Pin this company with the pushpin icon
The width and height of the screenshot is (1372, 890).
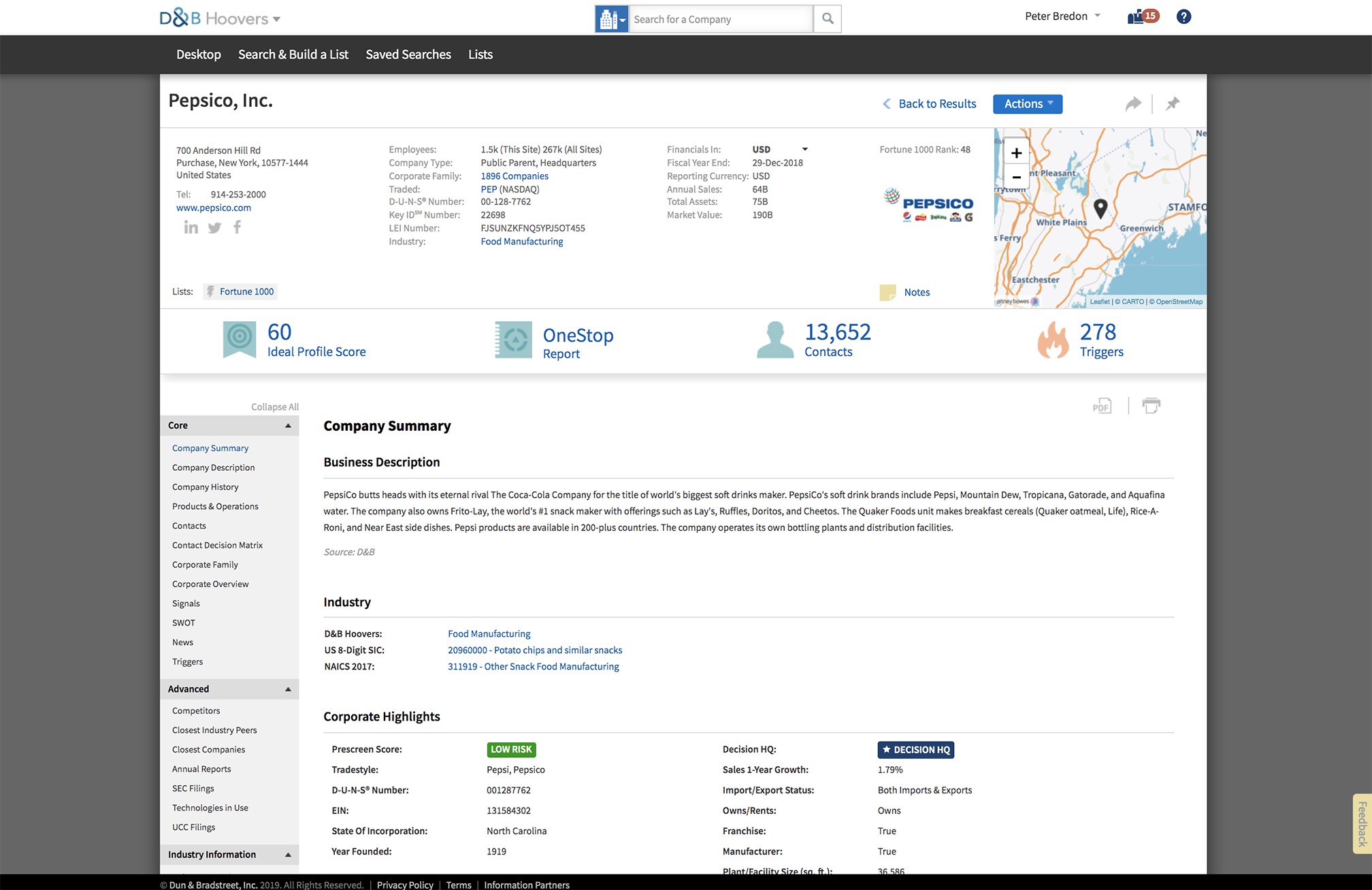tap(1173, 103)
